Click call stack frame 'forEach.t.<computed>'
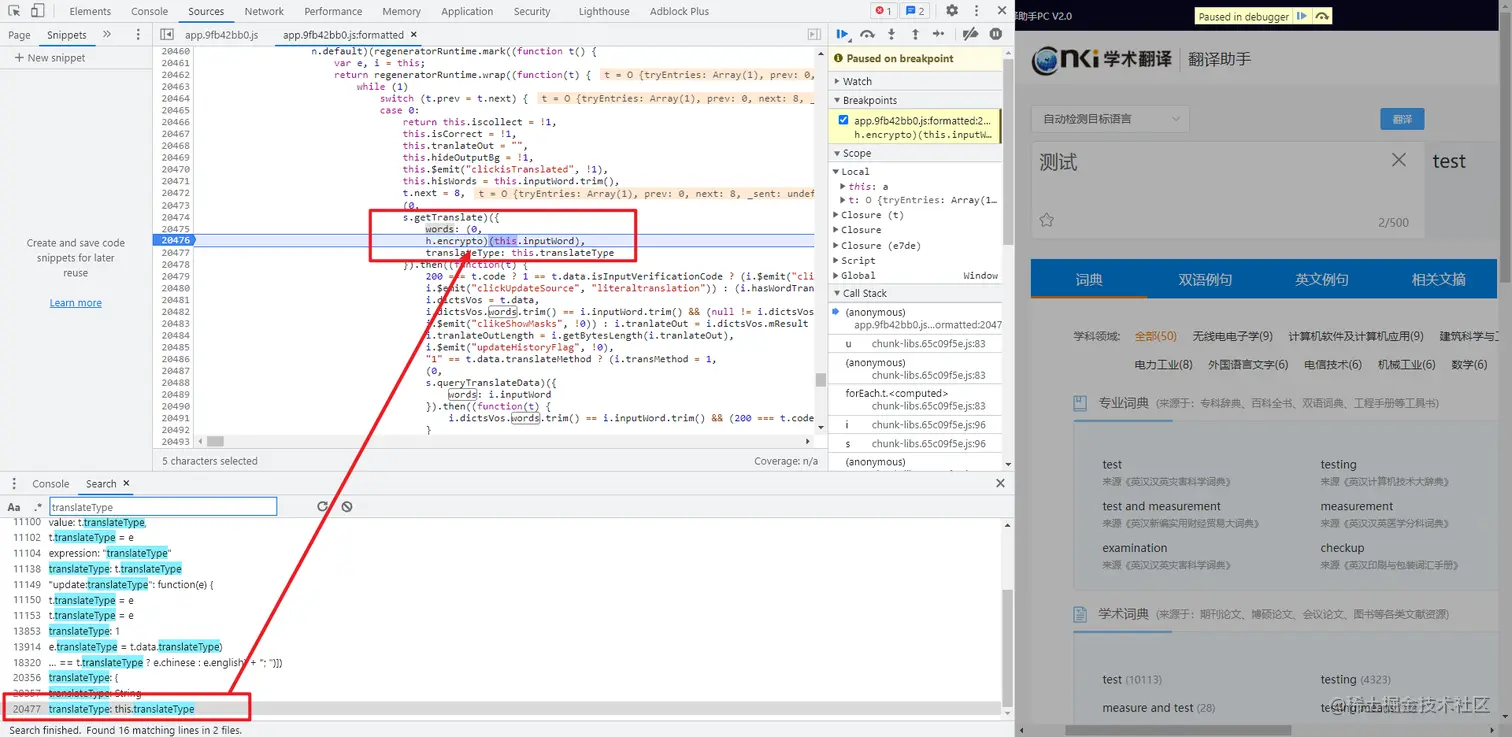The image size is (1512, 737). tap(915, 399)
